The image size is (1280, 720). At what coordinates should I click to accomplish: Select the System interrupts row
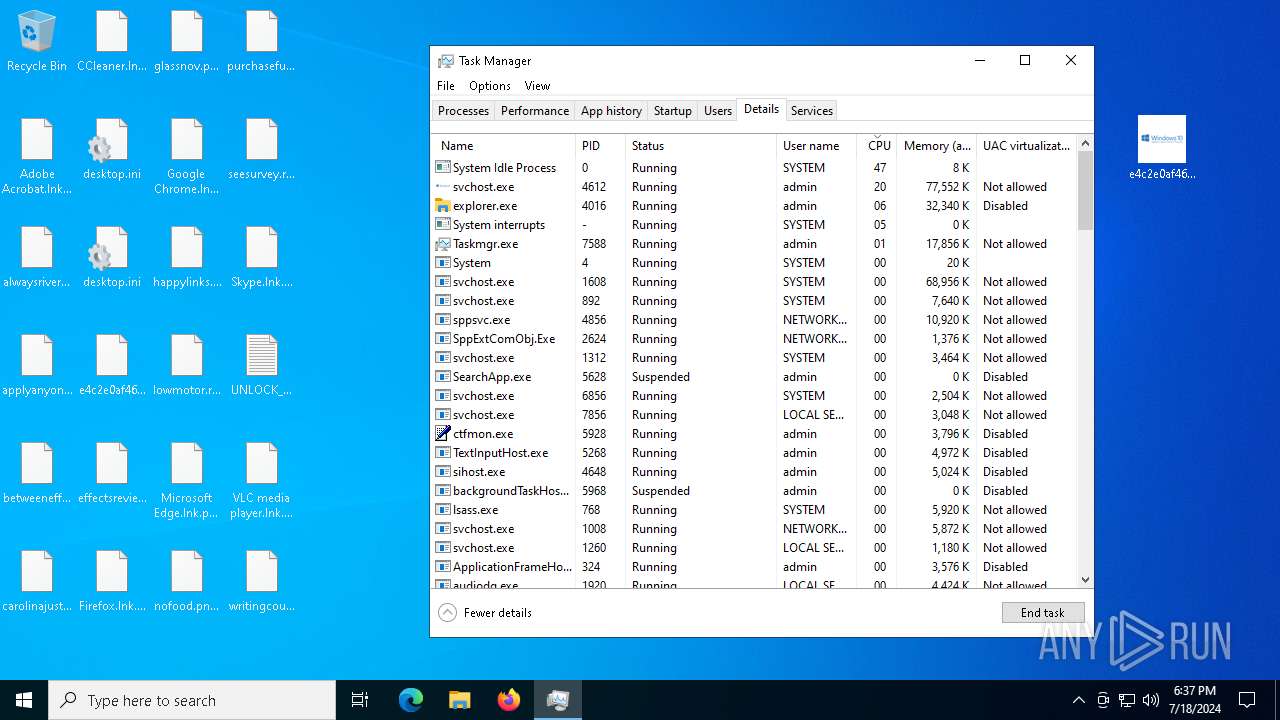coord(754,225)
